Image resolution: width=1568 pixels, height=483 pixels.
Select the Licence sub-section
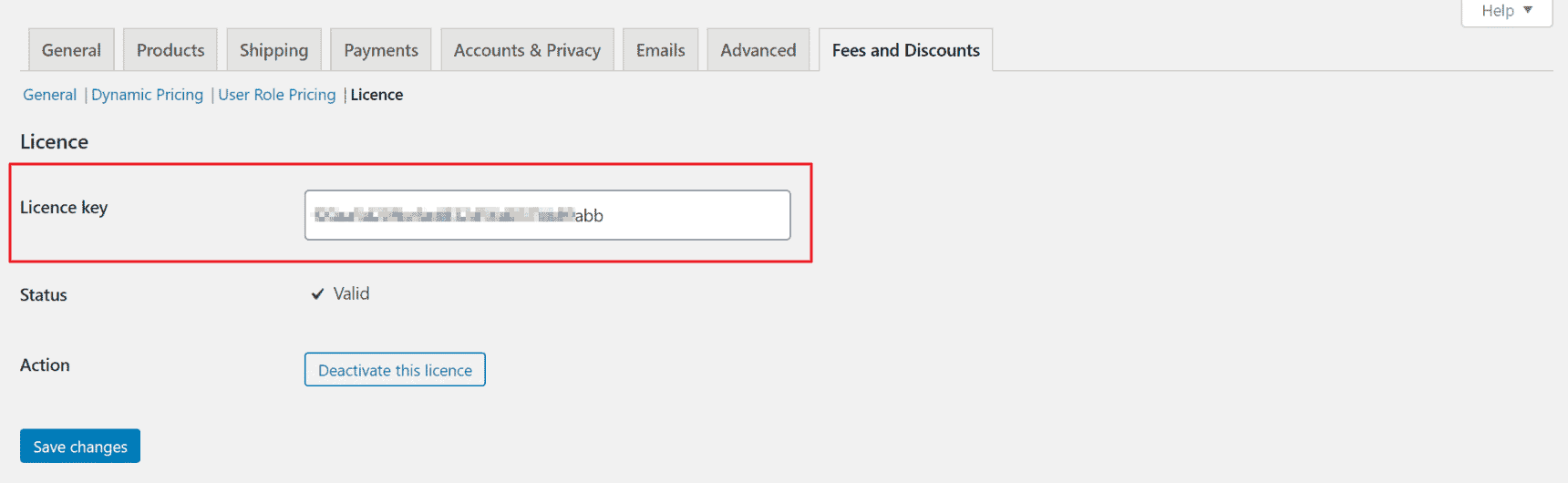click(x=377, y=95)
